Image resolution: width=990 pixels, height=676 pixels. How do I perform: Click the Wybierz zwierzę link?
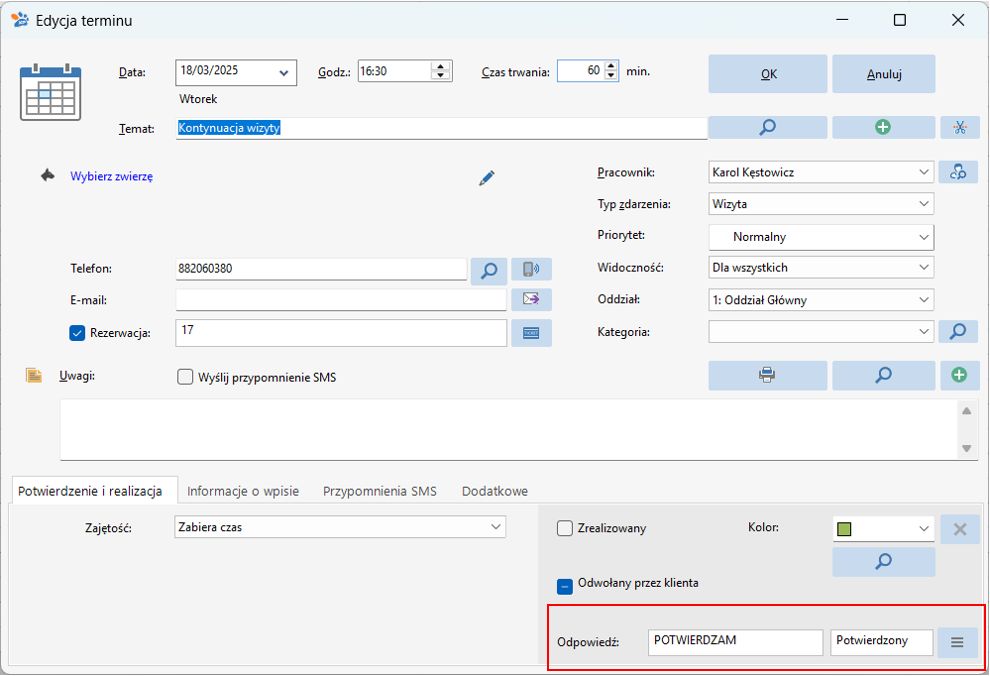(x=111, y=176)
